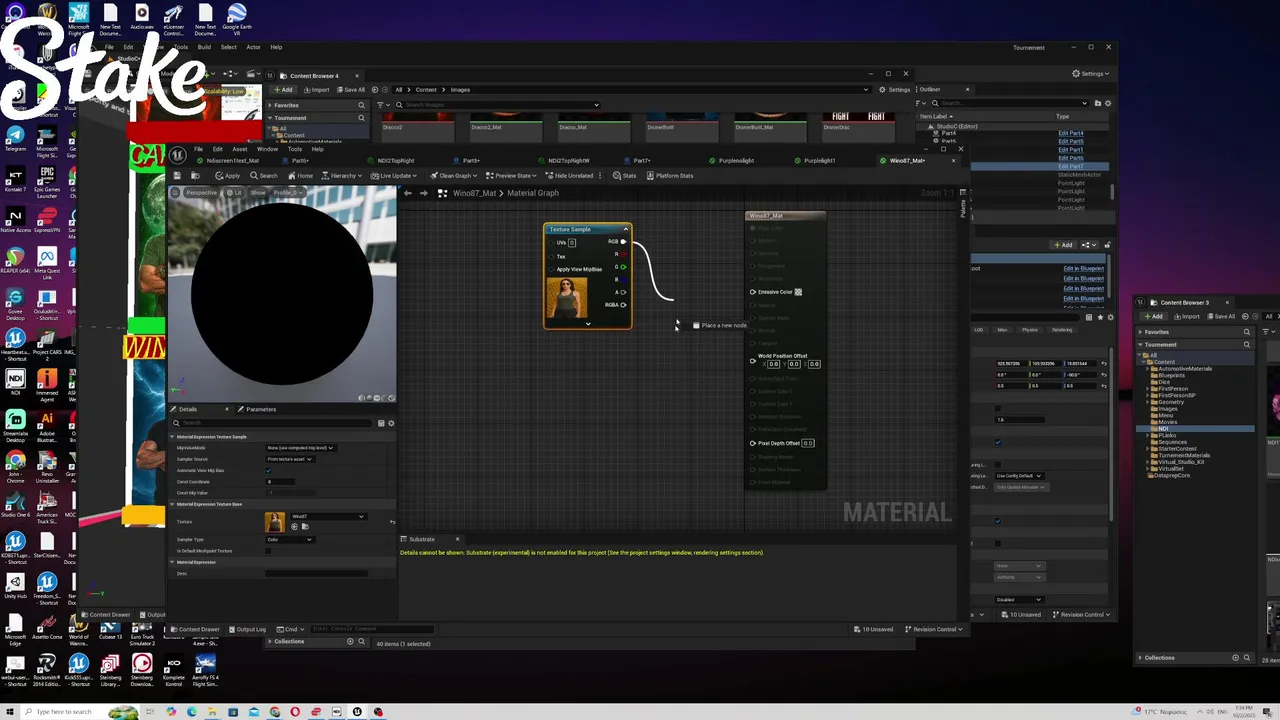Click the World Position Offset input pin
The height and width of the screenshot is (720, 1280).
tap(753, 360)
